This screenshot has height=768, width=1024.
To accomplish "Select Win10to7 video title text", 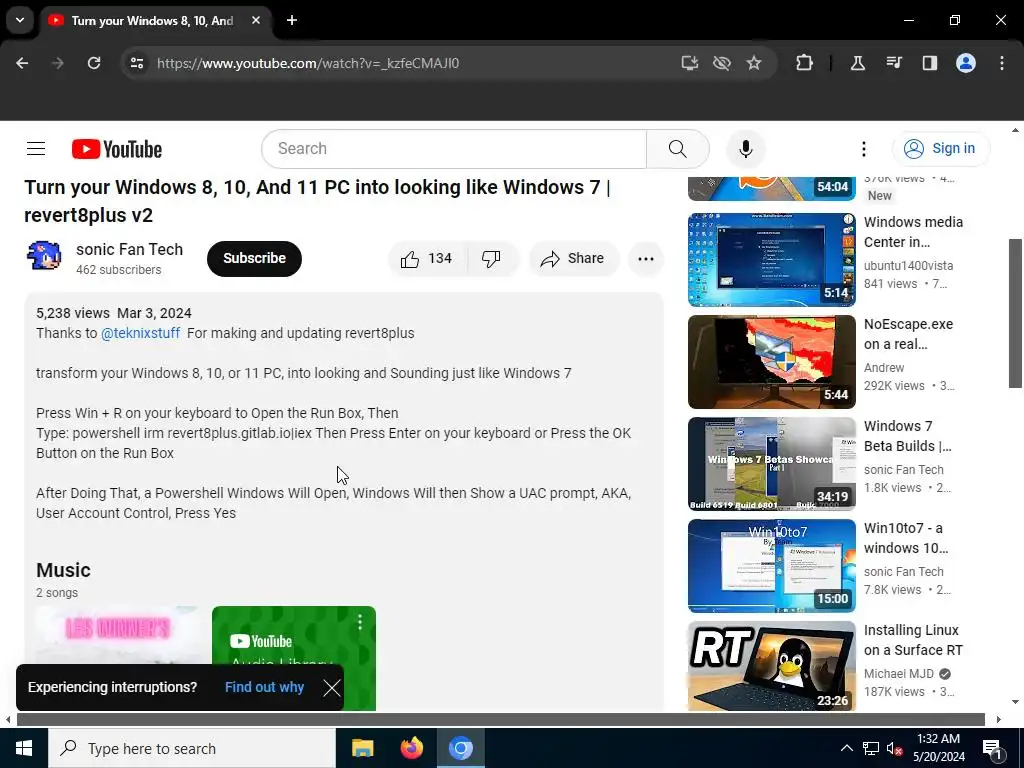I will [x=906, y=538].
